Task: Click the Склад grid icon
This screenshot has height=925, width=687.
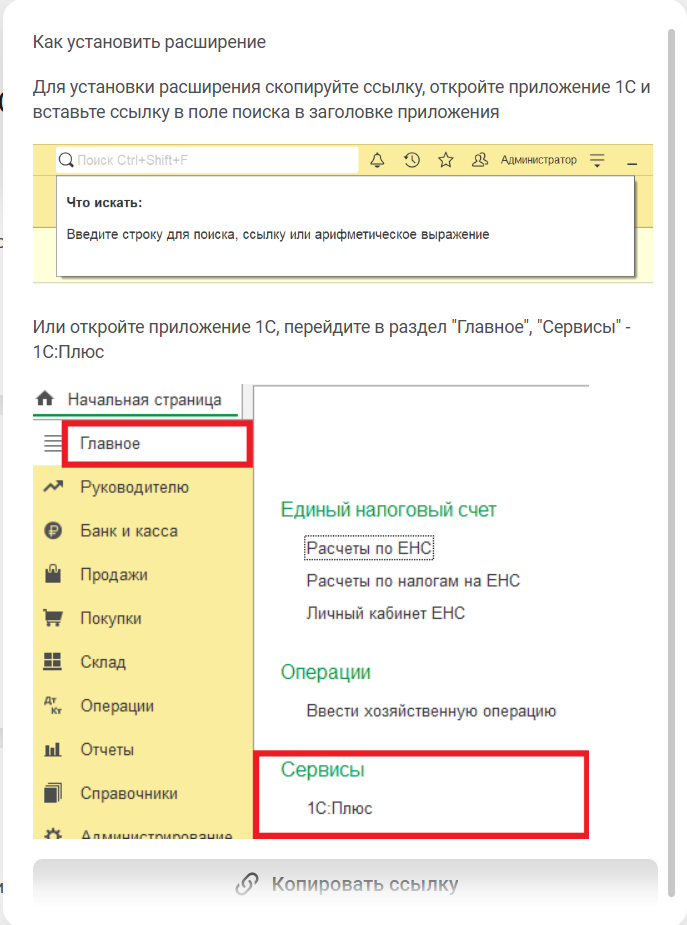Action: click(x=53, y=662)
